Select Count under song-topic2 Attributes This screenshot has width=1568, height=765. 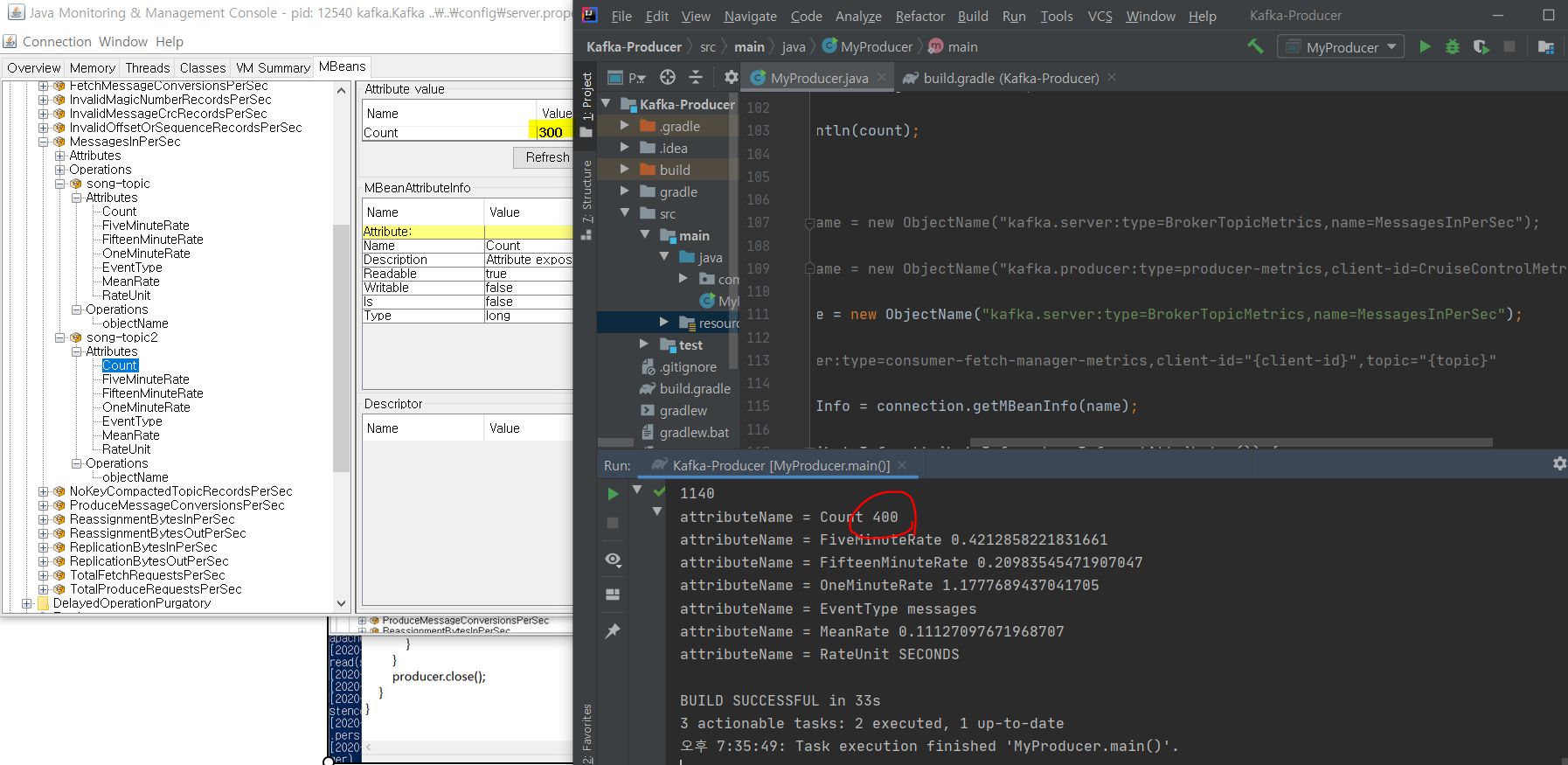click(x=120, y=365)
